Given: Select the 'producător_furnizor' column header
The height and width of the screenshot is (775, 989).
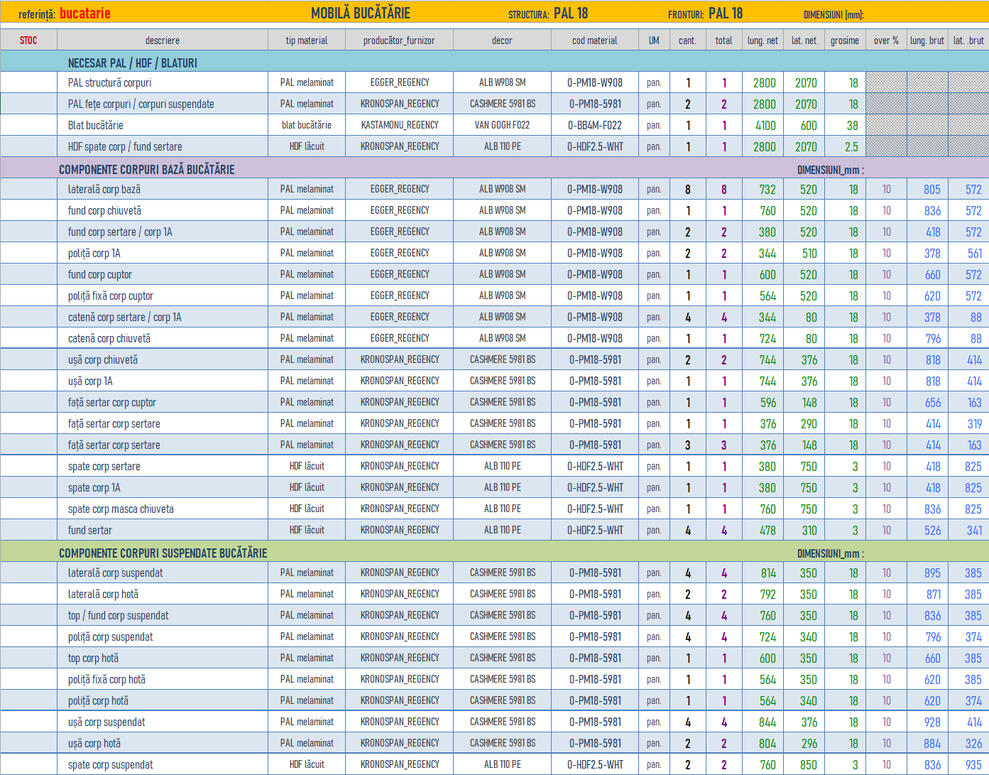Looking at the screenshot, I should click(x=399, y=40).
